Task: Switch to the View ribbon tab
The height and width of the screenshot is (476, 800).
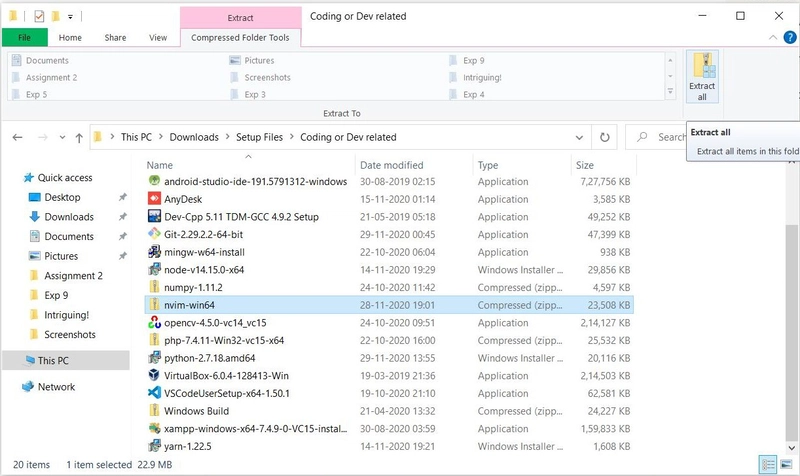Action: click(x=158, y=37)
